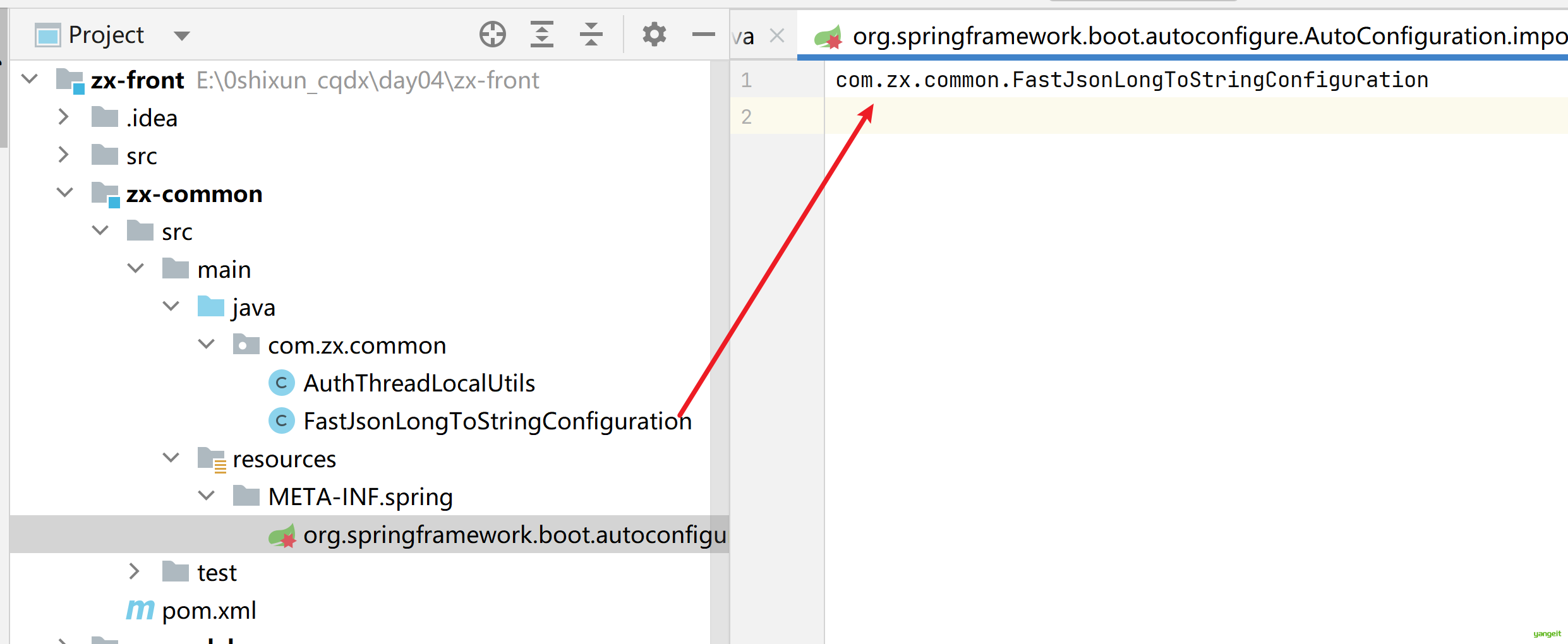Collapse the zx-common module
The image size is (1568, 644).
pos(64,193)
